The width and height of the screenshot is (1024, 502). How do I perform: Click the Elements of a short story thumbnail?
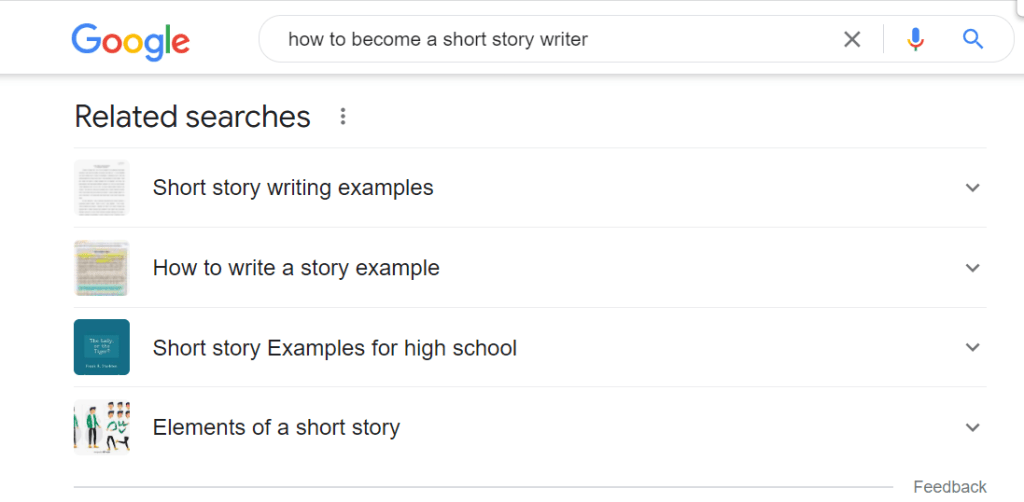tap(102, 428)
